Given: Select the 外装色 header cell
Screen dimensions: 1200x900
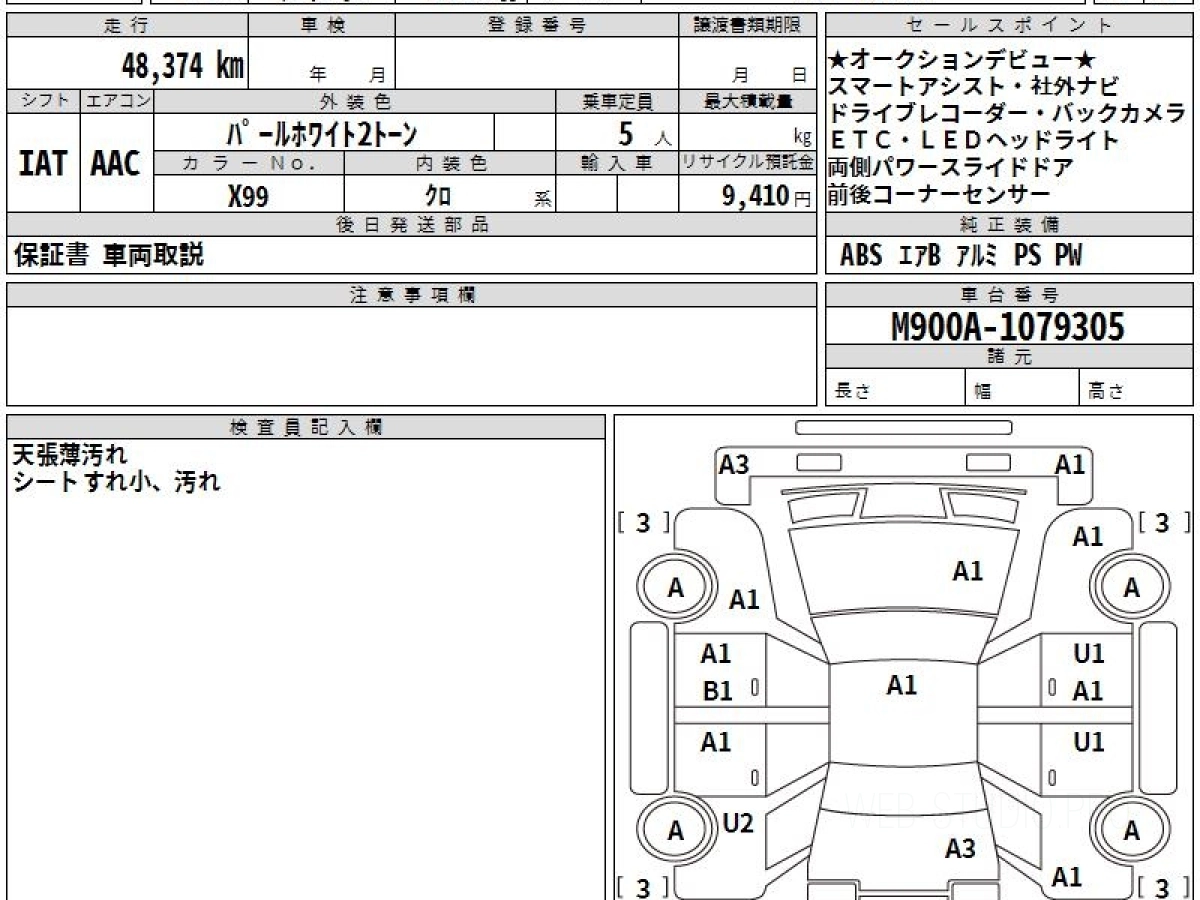Looking at the screenshot, I should click(x=355, y=101).
